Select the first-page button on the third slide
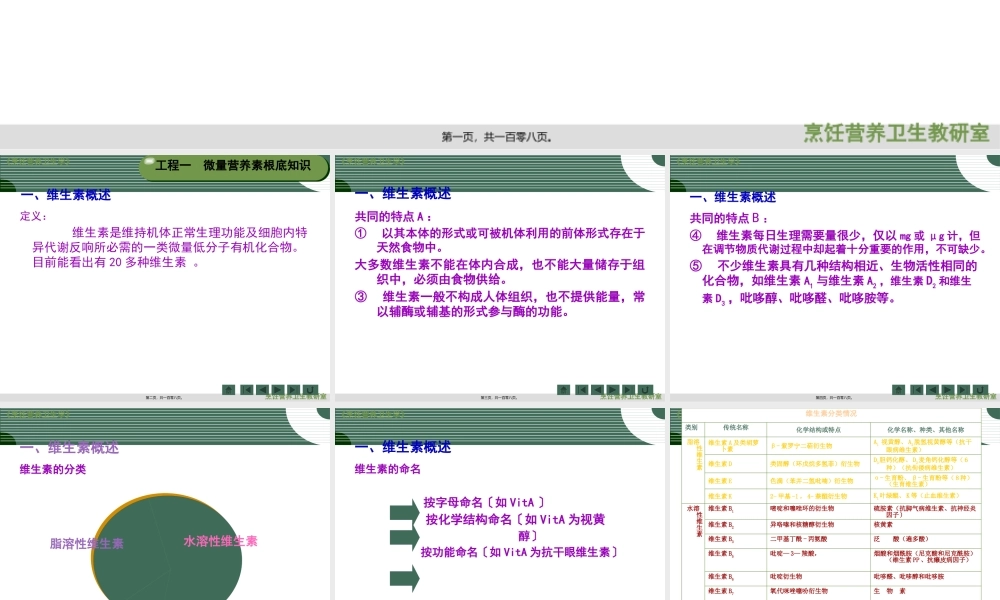The width and height of the screenshot is (1000, 600). click(x=916, y=389)
